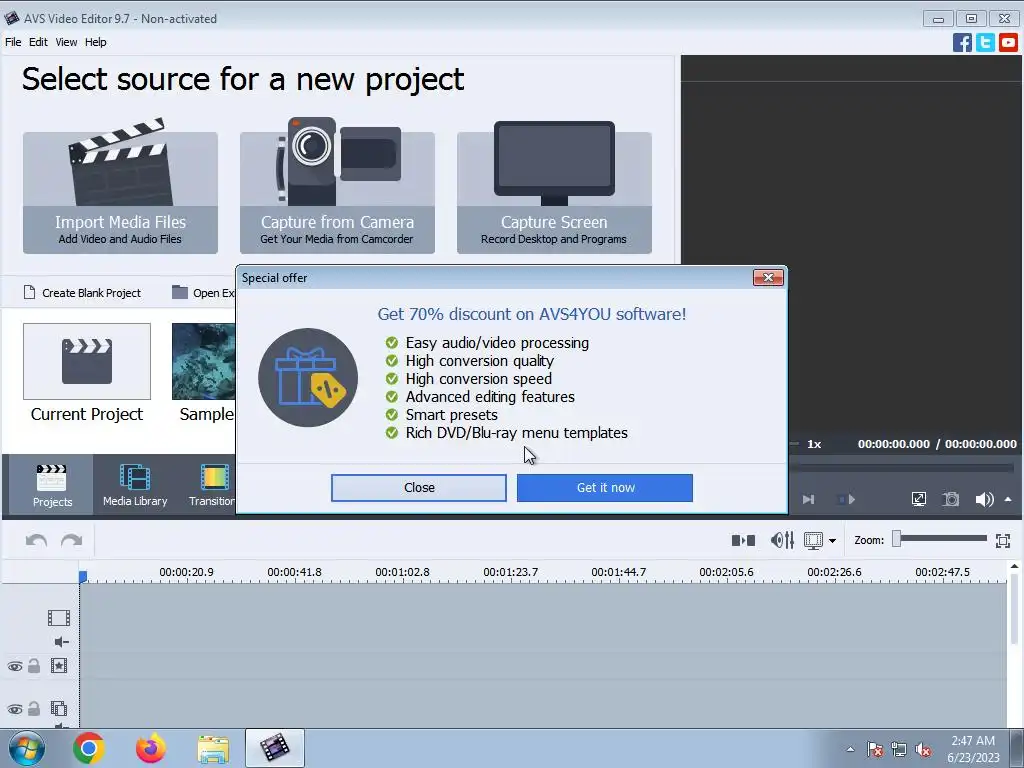Open the Help menu
The width and height of the screenshot is (1024, 768).
tap(95, 42)
